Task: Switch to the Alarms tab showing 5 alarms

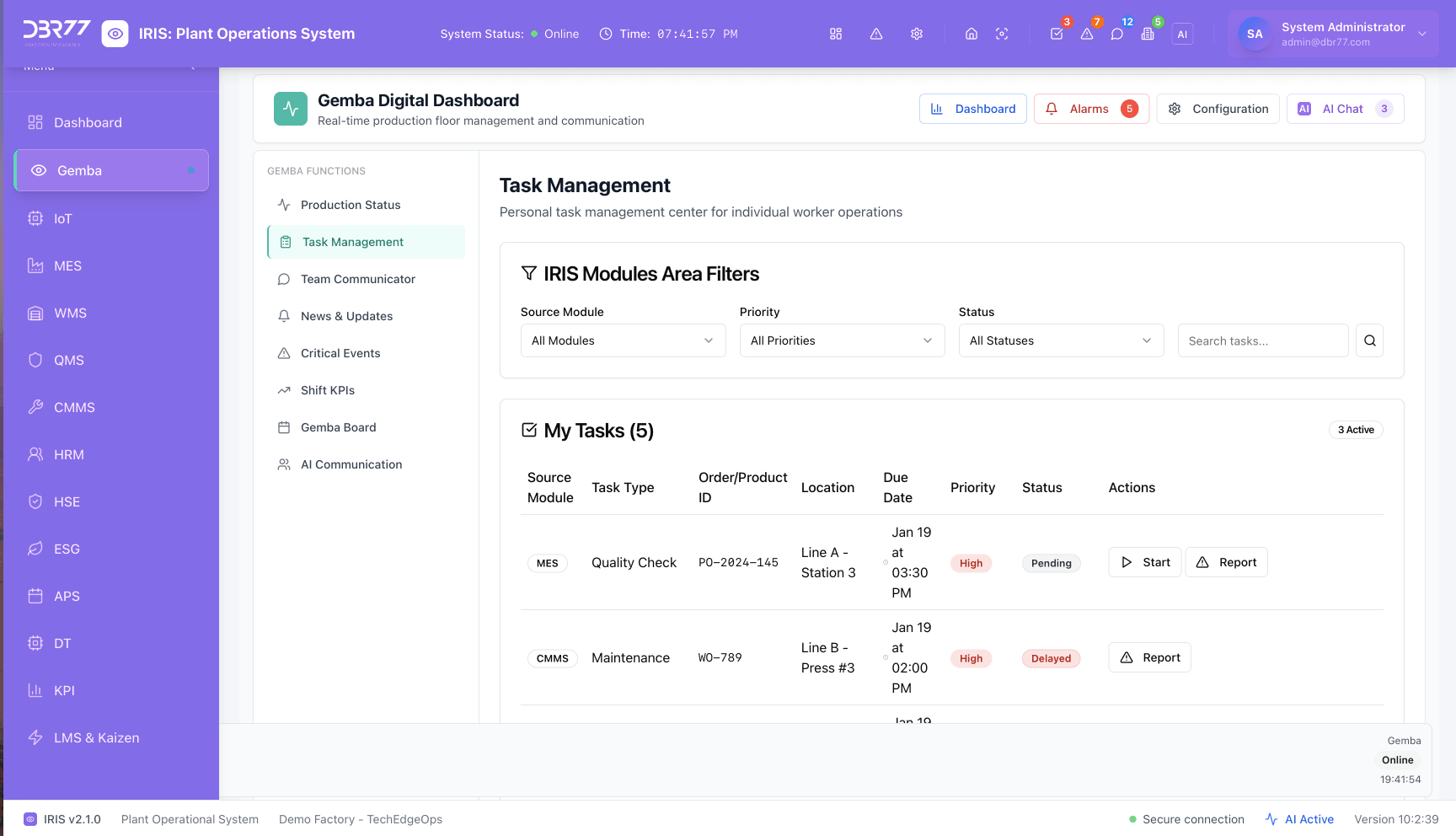Action: click(1091, 109)
